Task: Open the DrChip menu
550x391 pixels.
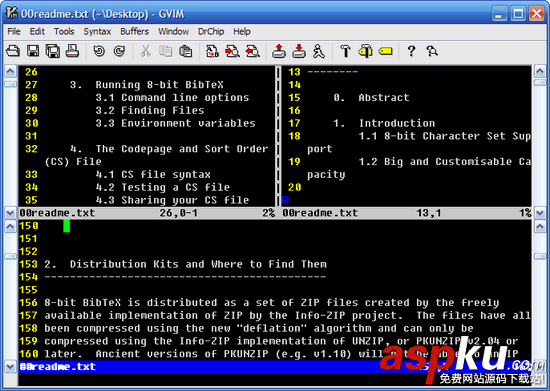Action: click(211, 32)
